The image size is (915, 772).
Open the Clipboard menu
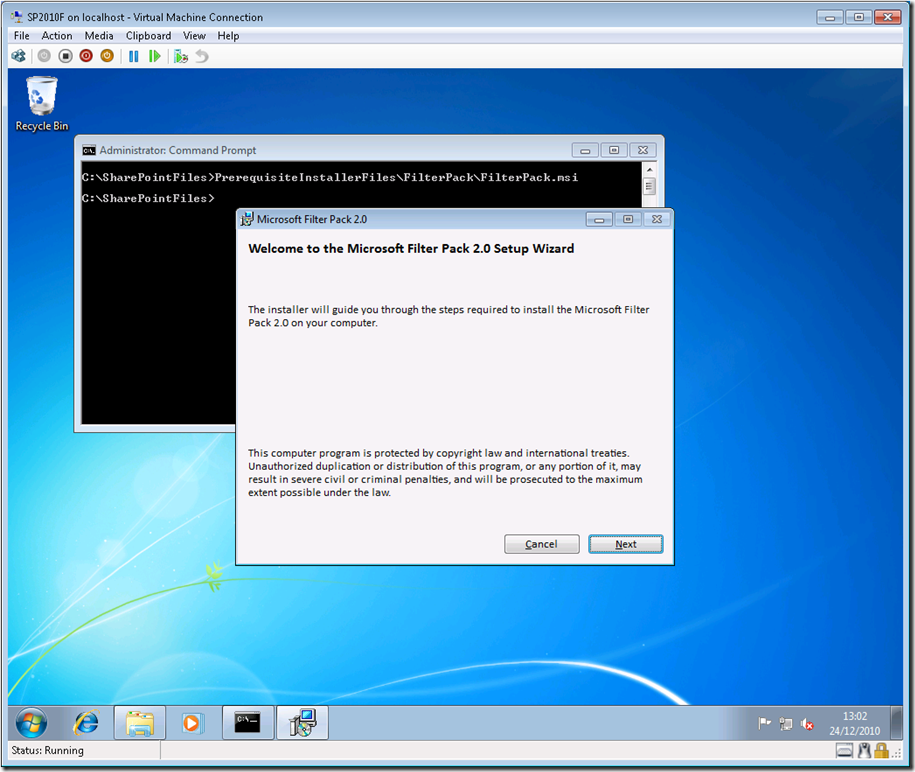pos(148,36)
